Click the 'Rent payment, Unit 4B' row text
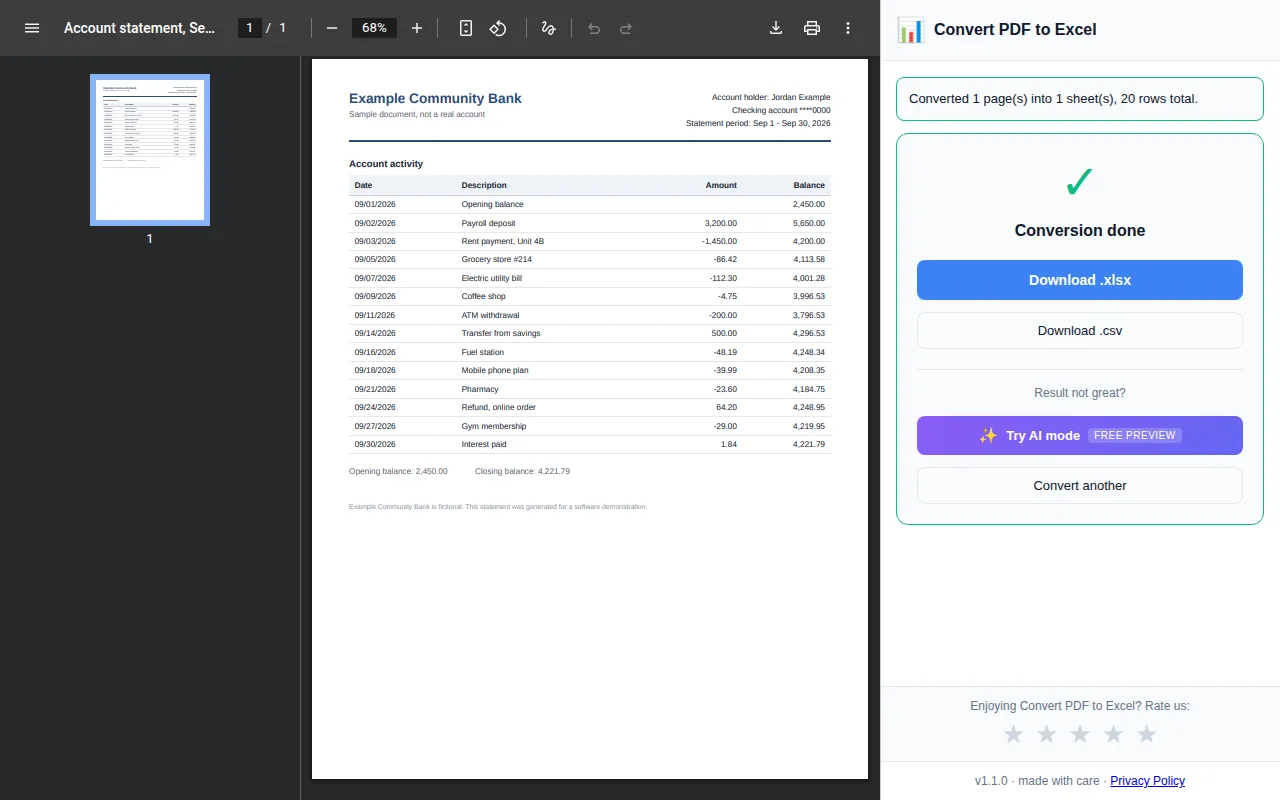The width and height of the screenshot is (1280, 800). (503, 241)
